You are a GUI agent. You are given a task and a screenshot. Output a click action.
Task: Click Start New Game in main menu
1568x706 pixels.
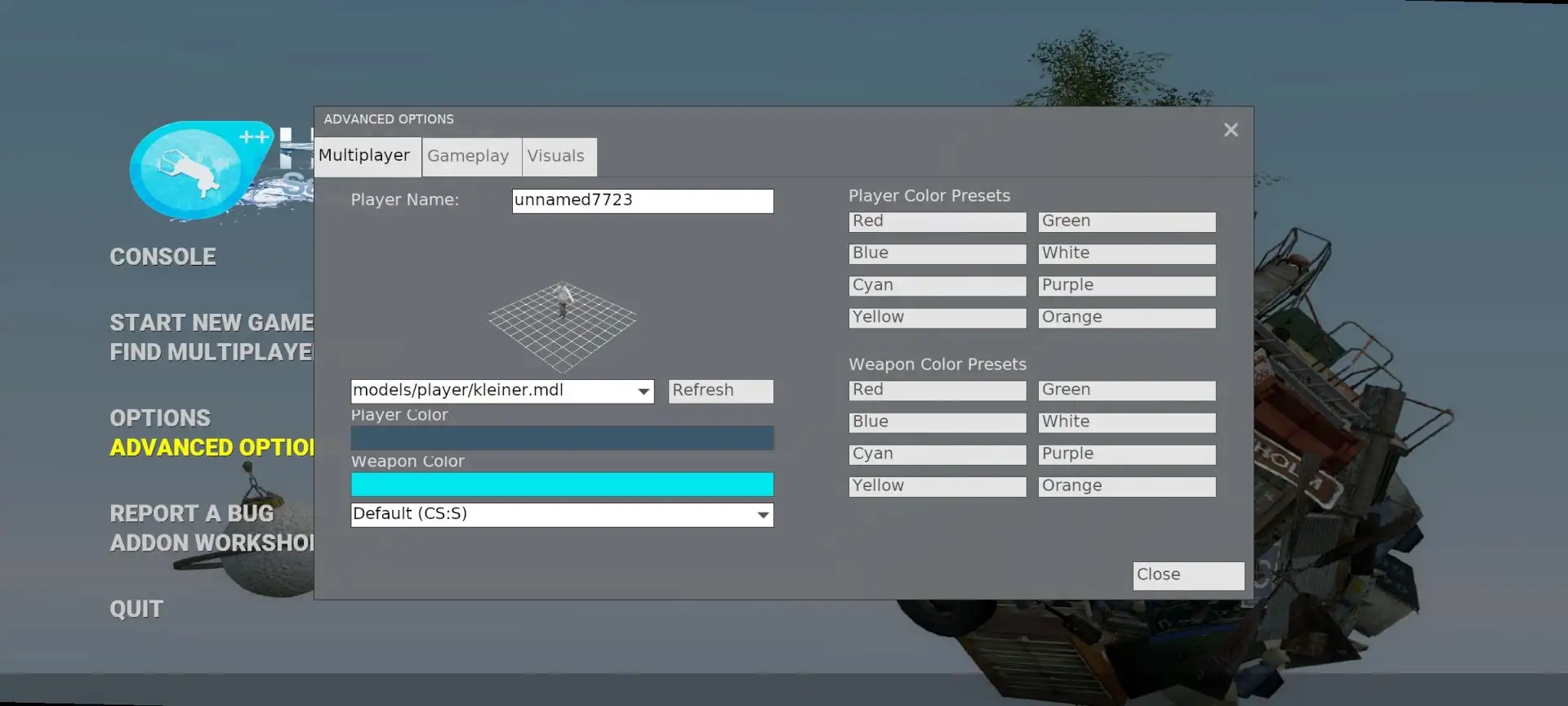point(212,323)
